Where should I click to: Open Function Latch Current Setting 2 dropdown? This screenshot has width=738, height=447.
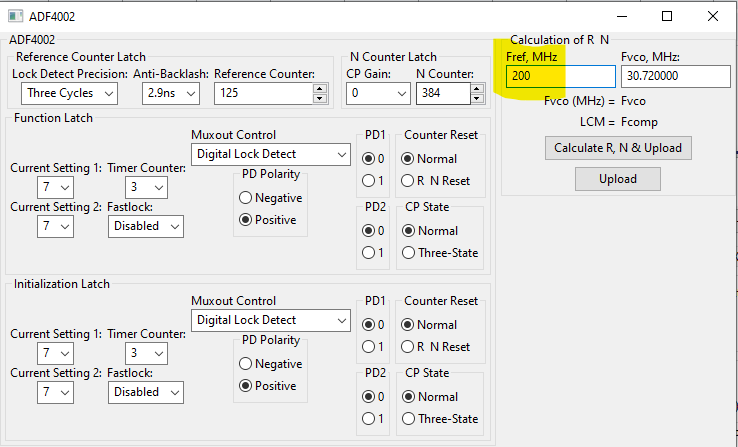55,226
